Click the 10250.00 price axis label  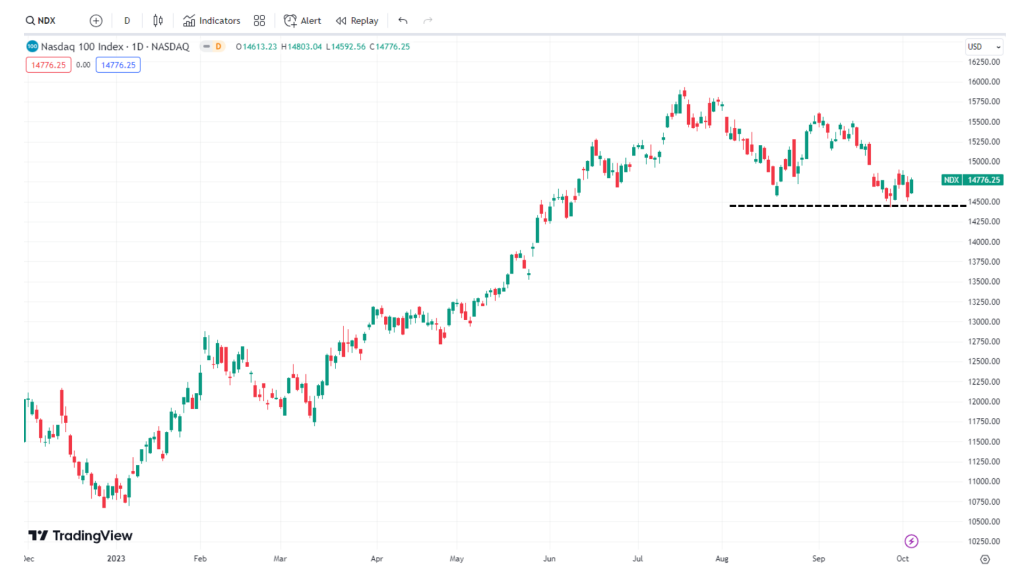coord(984,541)
